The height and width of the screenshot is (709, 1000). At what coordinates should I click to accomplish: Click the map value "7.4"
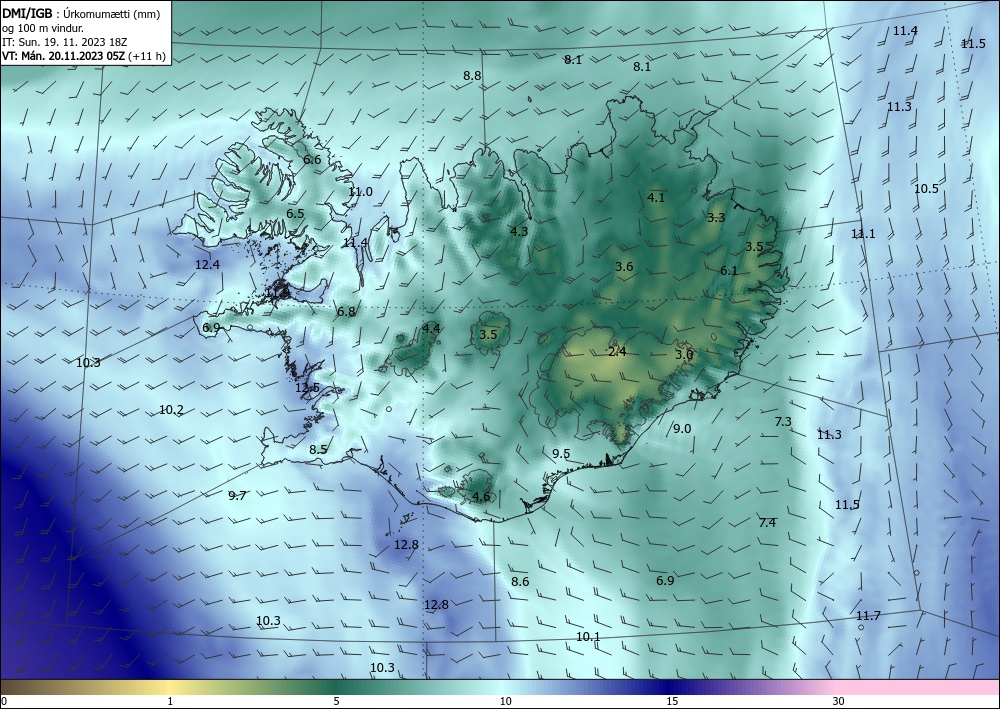(x=767, y=523)
